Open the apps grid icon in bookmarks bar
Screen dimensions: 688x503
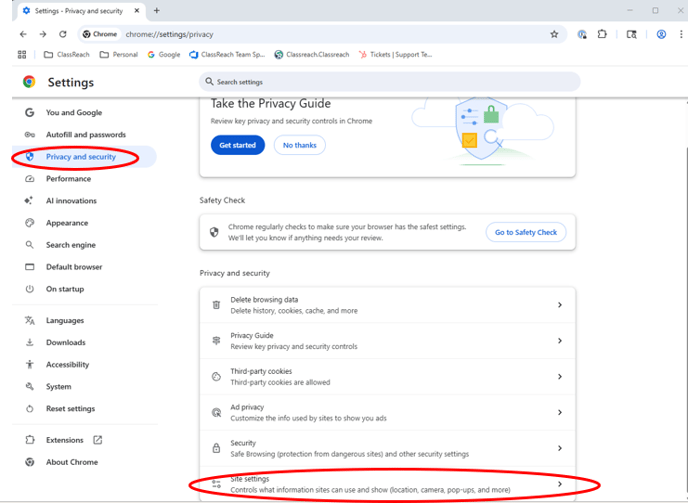click(x=22, y=54)
